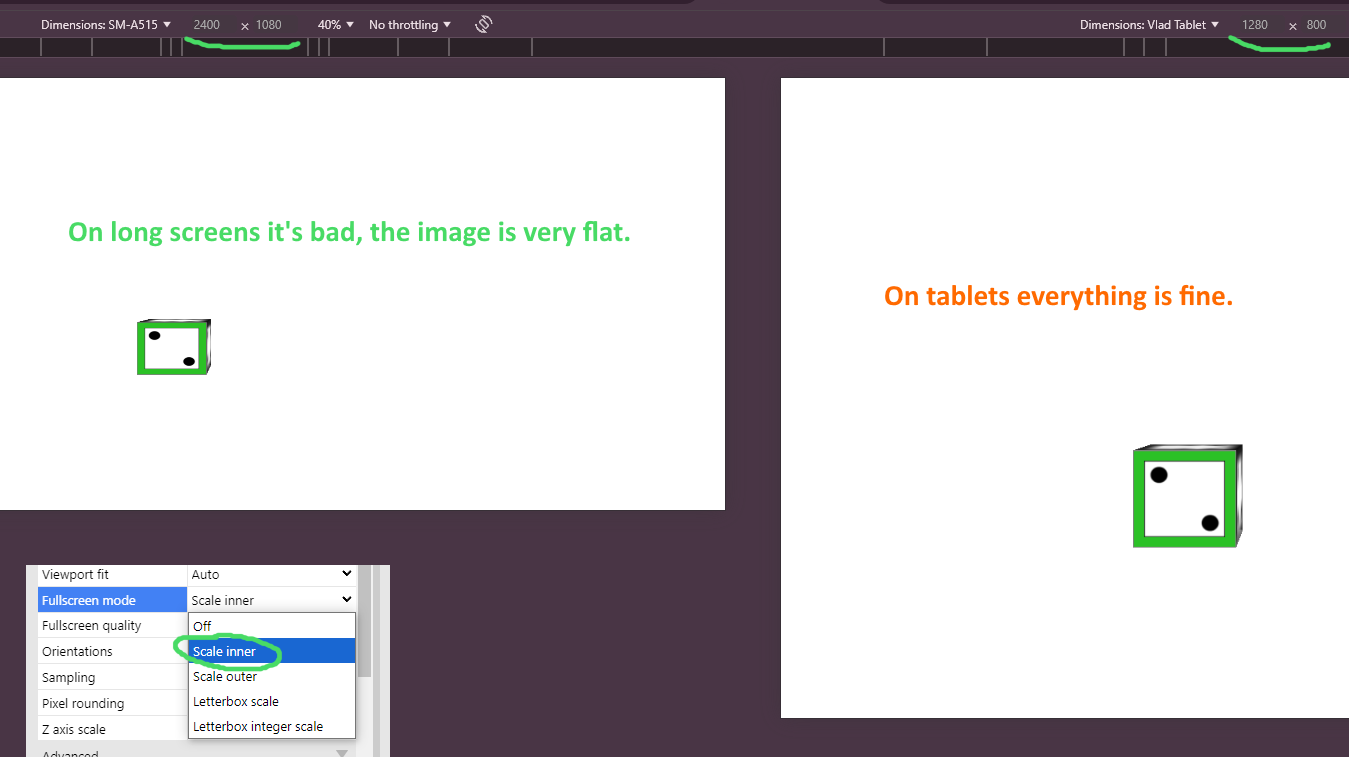Screen dimensions: 1349x757
Task: Select Letterbox integer scale option
Action: pos(258,726)
